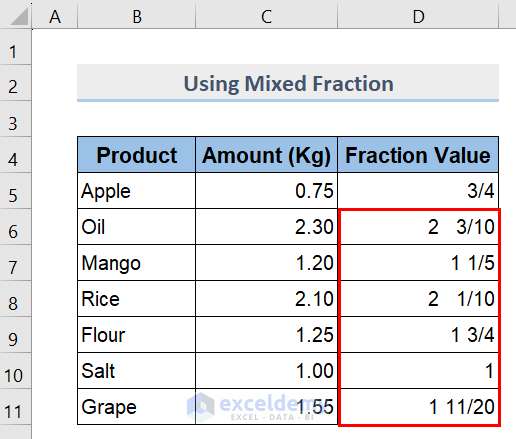Click the Product header cell

(136, 155)
